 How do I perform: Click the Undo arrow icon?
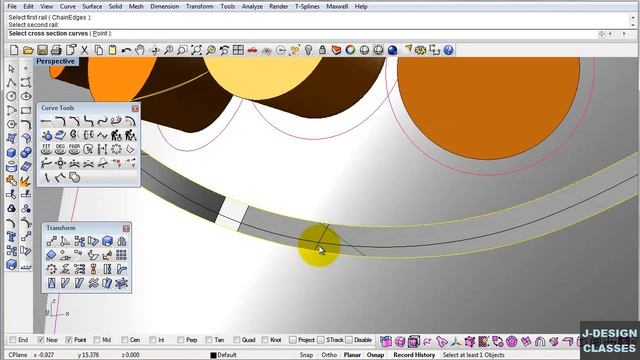tap(126, 50)
